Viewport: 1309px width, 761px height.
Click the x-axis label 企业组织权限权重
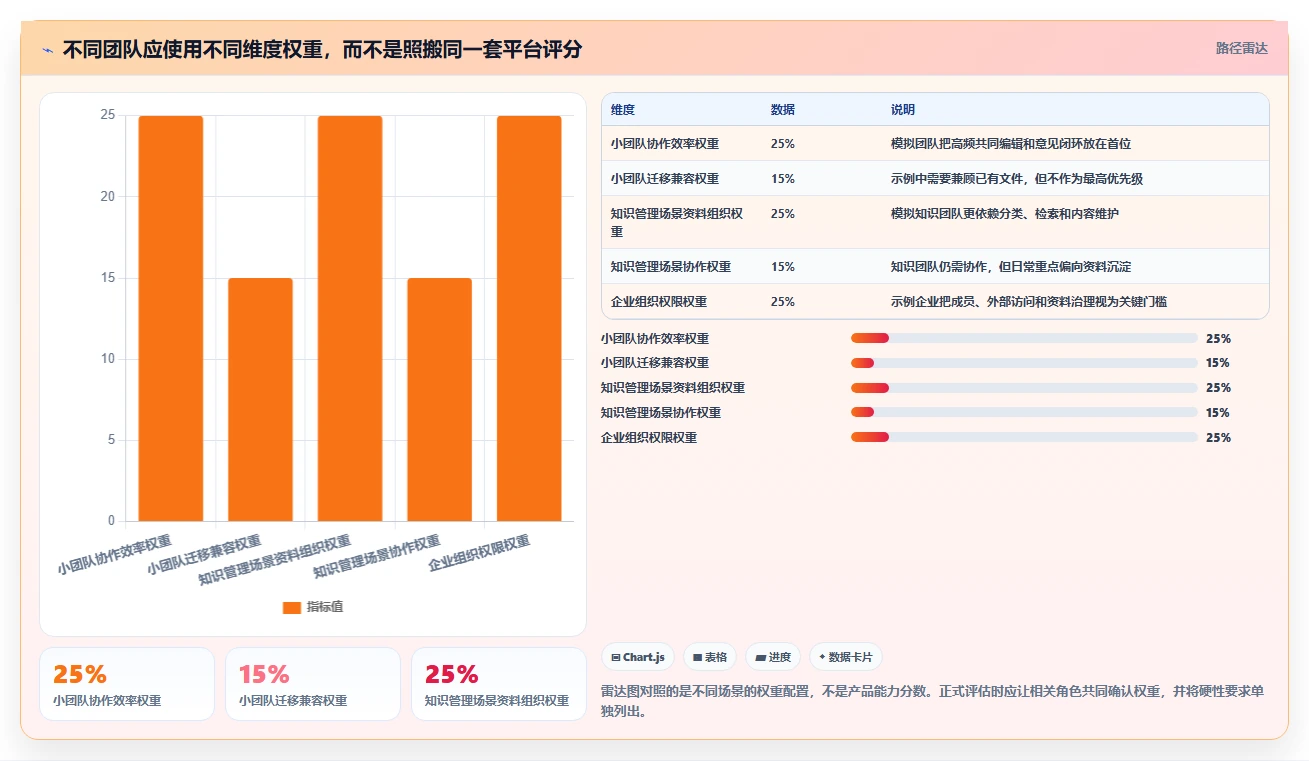[x=480, y=553]
